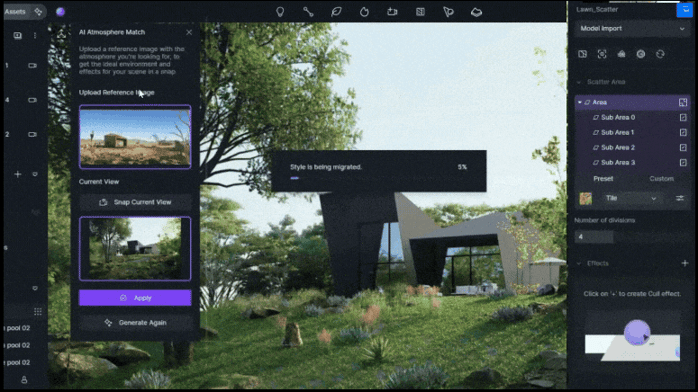Toggle Sub Area 3 checkbox
The height and width of the screenshot is (392, 698).
tap(683, 162)
